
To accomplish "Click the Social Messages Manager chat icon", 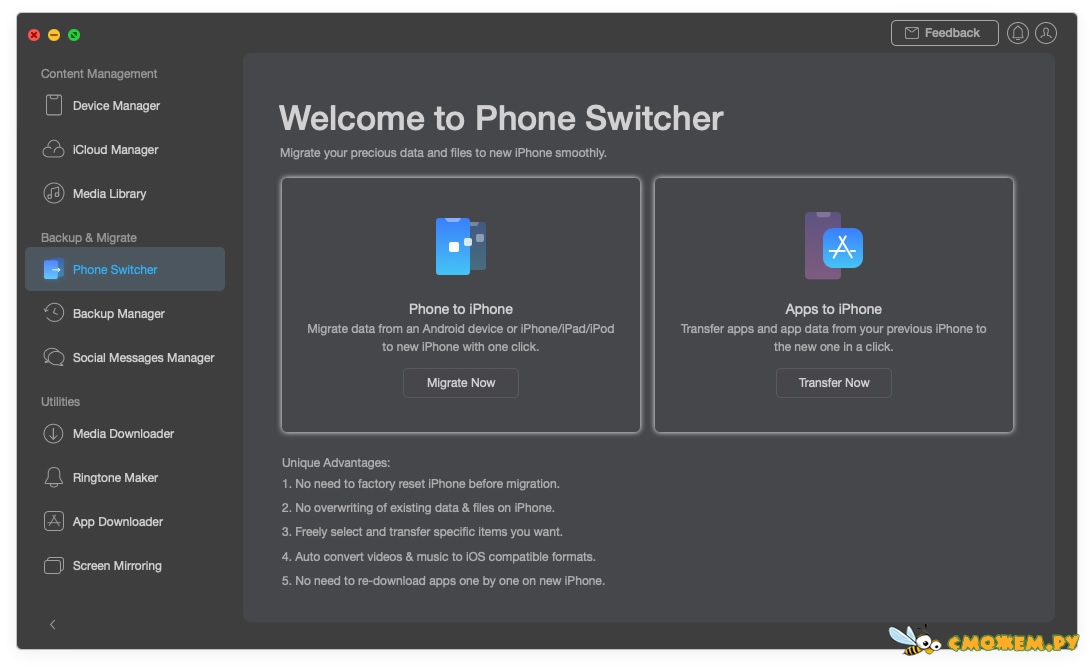I will coord(54,357).
